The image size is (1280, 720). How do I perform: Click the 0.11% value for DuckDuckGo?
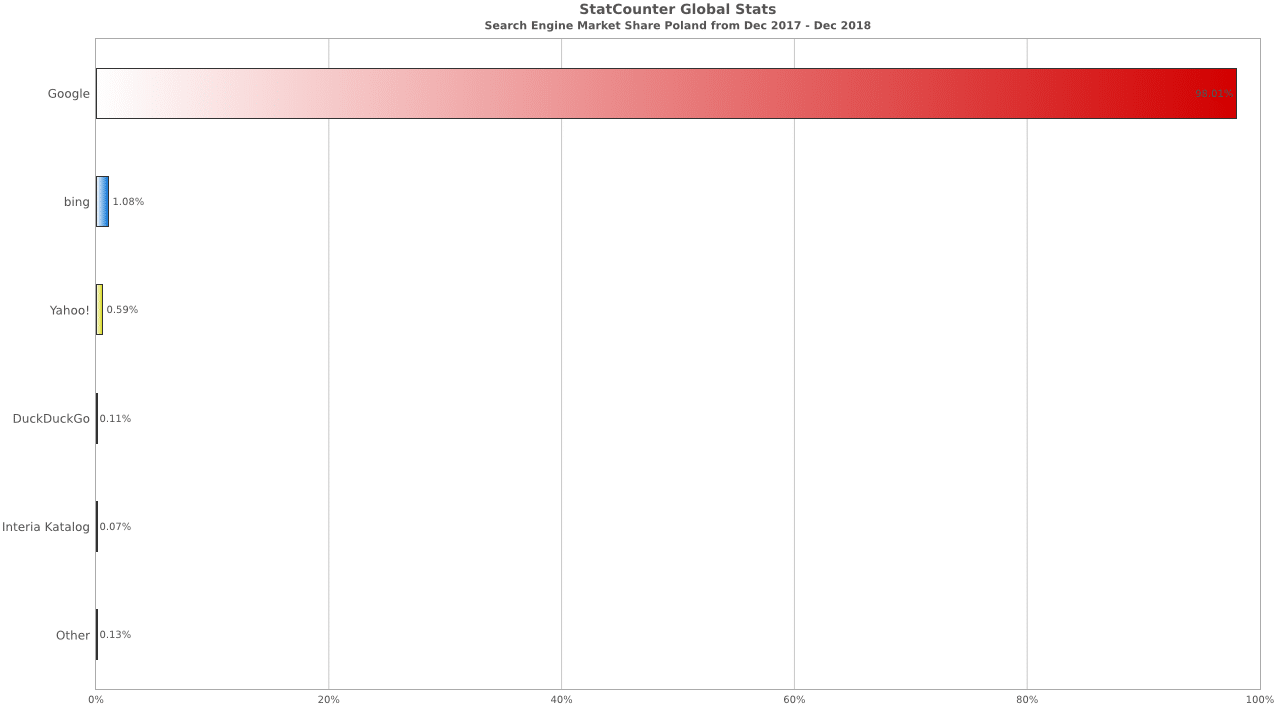coord(115,419)
